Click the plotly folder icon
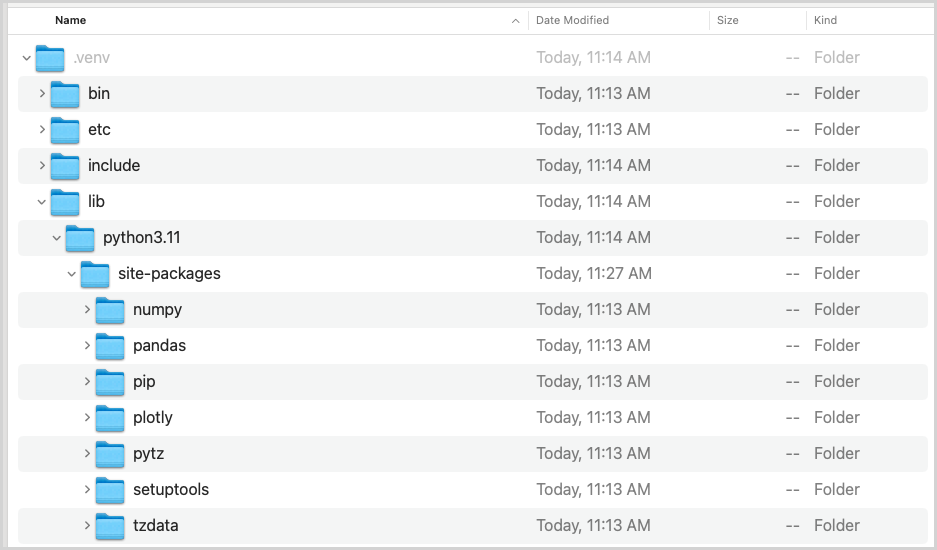 [110, 417]
